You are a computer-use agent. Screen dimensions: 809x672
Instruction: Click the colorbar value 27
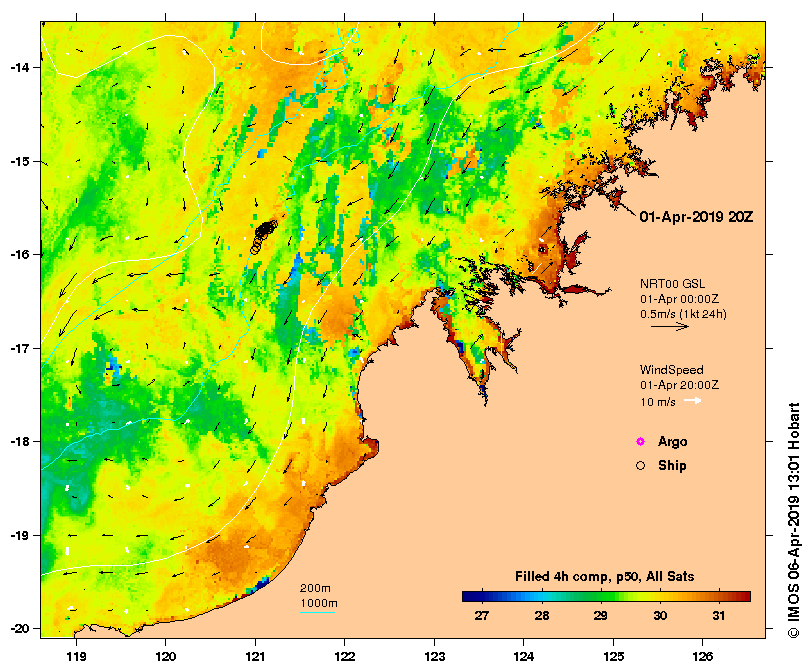pyautogui.click(x=481, y=615)
